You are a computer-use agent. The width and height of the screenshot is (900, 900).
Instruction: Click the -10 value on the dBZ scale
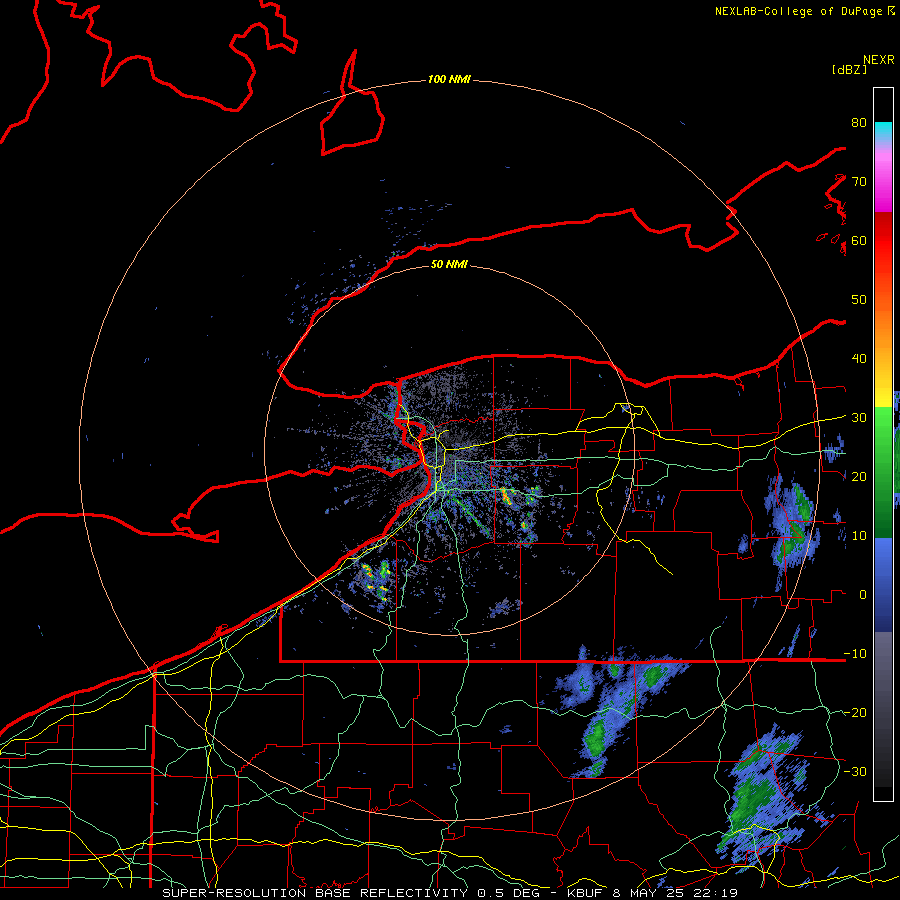[x=855, y=654]
